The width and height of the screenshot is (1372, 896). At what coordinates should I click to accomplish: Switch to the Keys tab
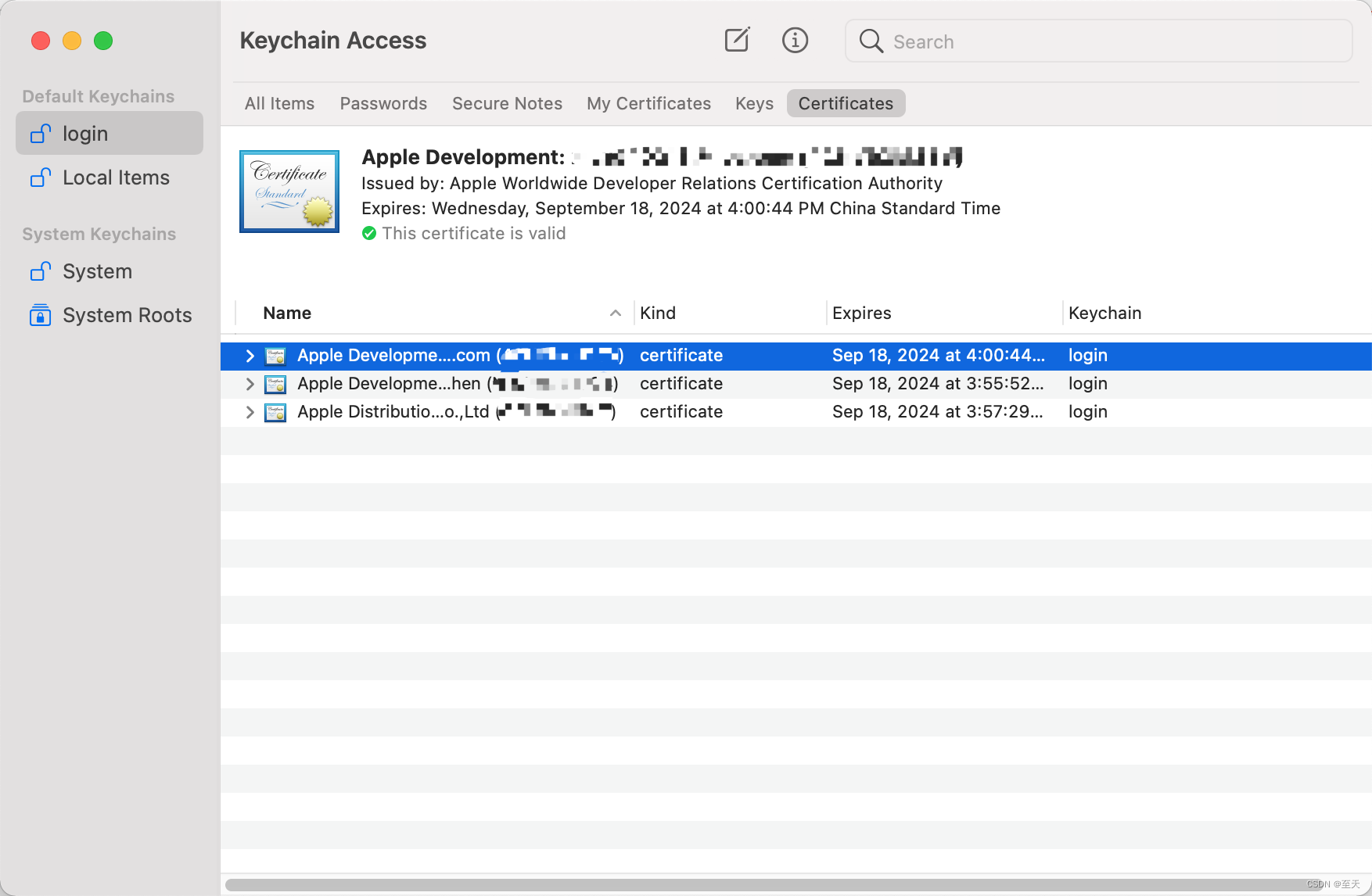(x=754, y=103)
